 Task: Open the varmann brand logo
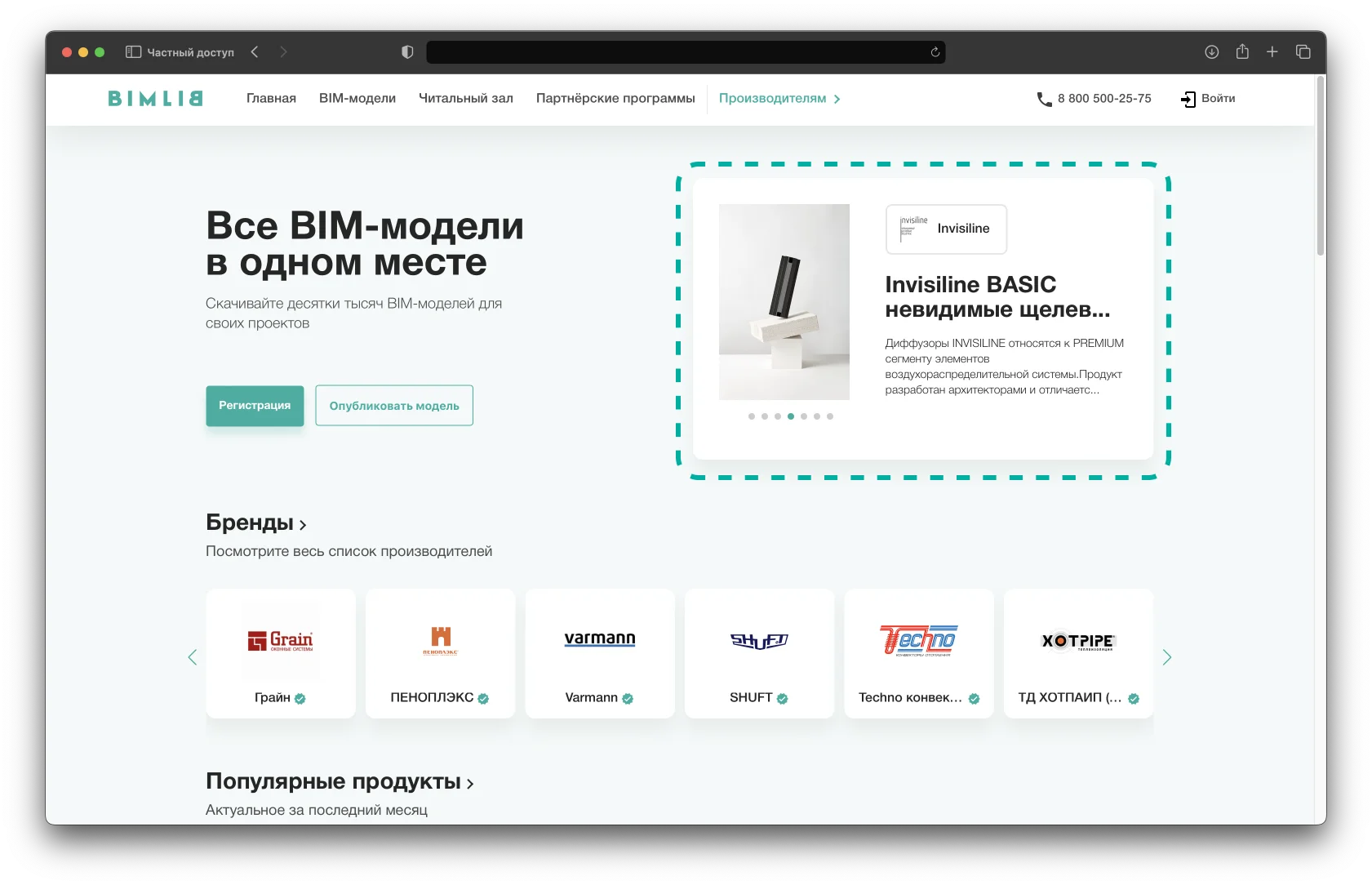coord(600,638)
